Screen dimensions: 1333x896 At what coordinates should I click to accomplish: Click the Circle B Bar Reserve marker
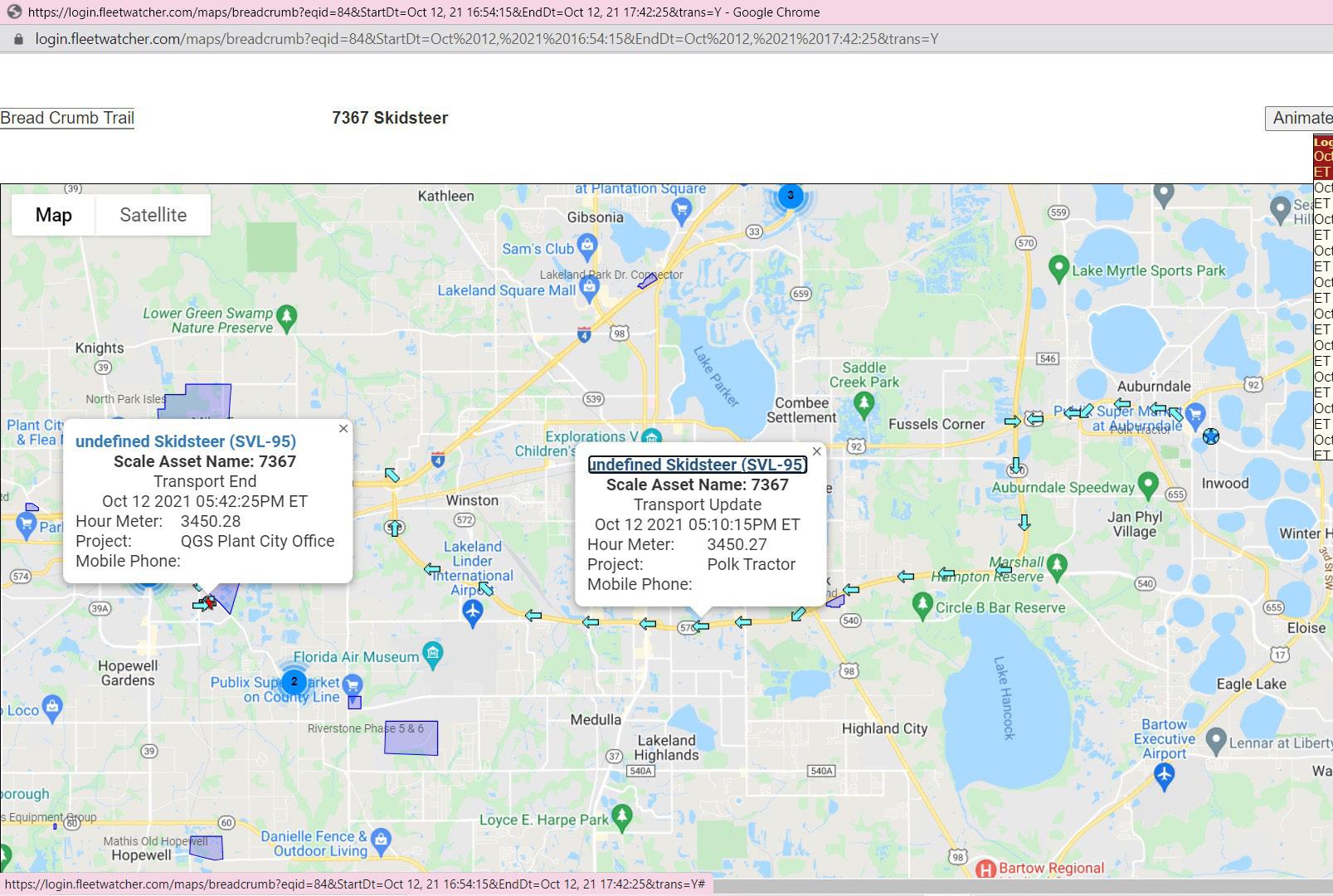tap(922, 605)
